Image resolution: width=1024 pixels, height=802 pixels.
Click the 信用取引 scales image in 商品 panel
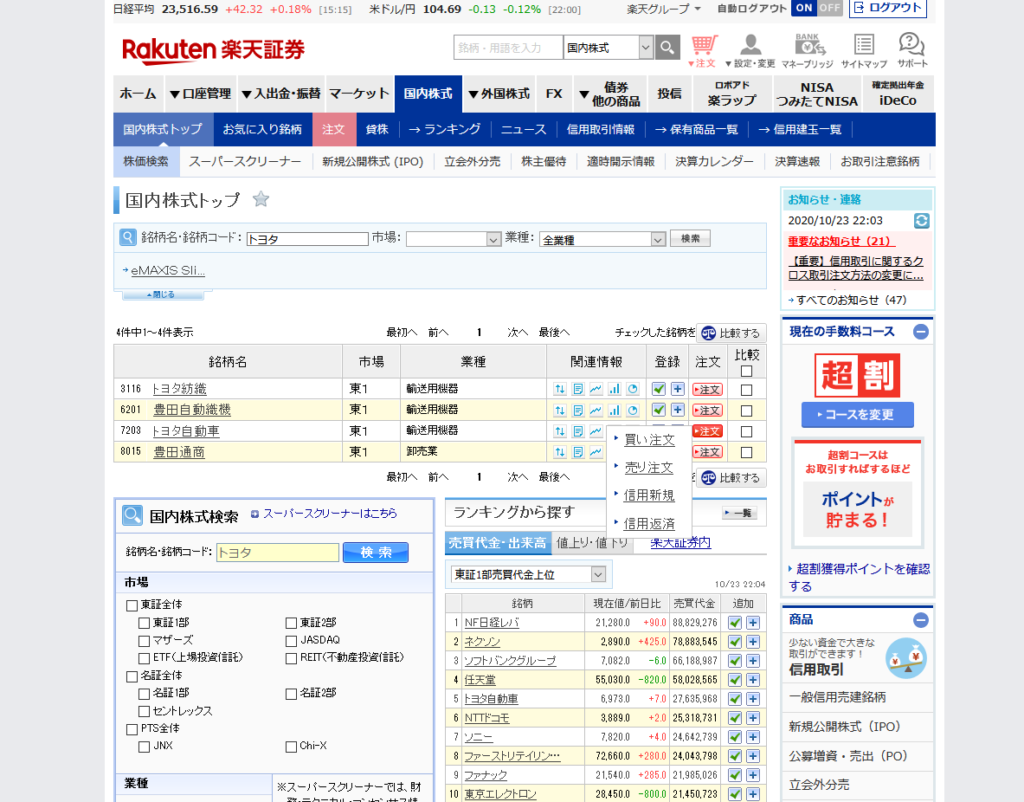tap(906, 658)
